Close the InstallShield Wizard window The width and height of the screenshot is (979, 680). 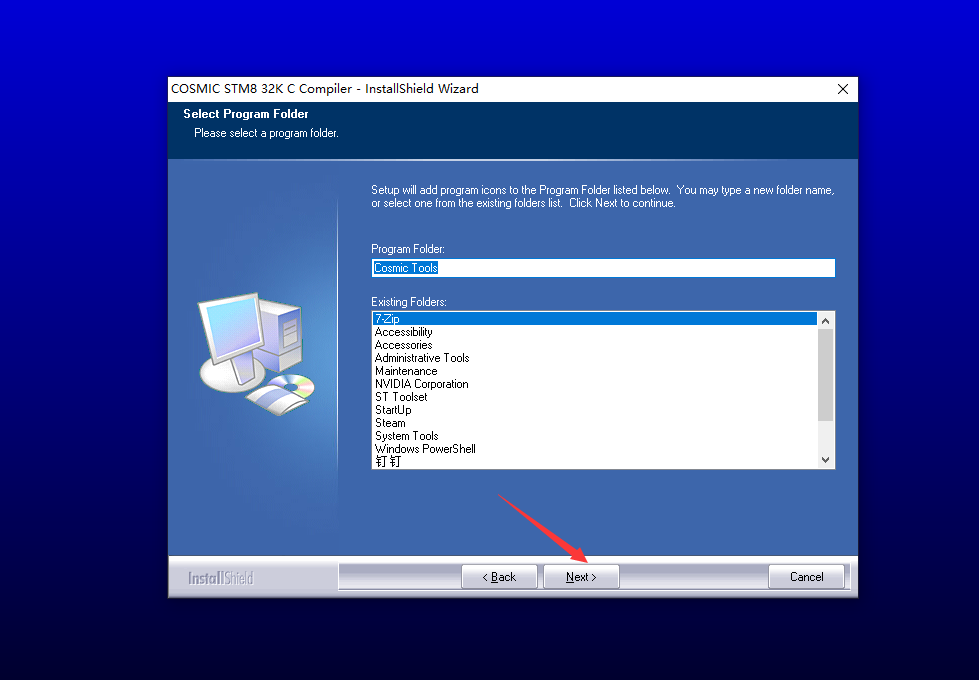(x=842, y=89)
